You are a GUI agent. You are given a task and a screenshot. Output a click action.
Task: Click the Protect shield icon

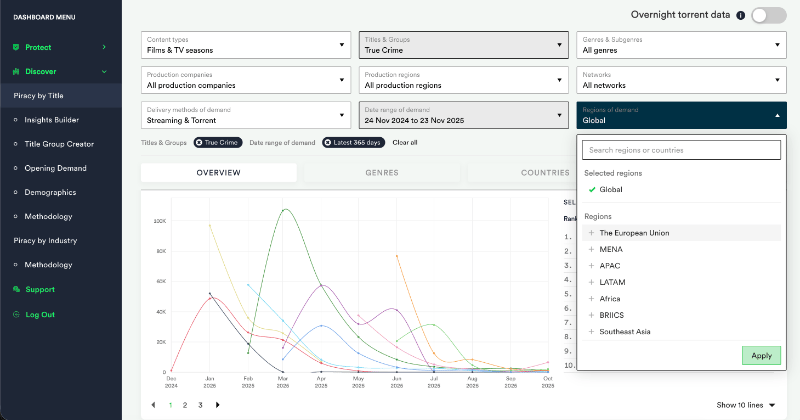pos(16,47)
